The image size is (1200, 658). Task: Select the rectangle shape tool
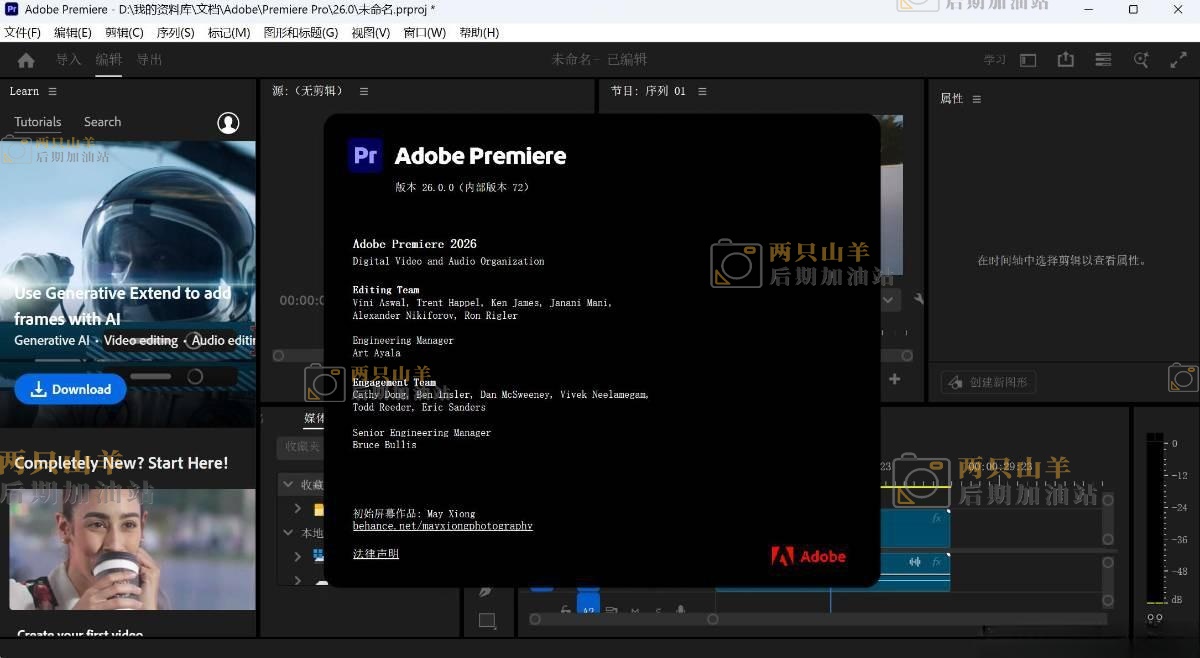point(487,621)
